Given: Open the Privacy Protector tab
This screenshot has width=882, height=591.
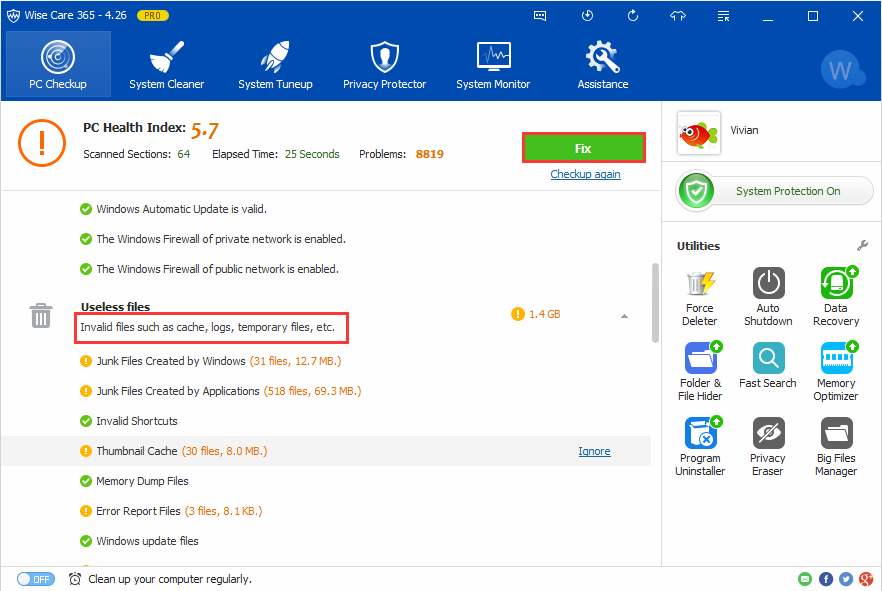Looking at the screenshot, I should pyautogui.click(x=384, y=65).
